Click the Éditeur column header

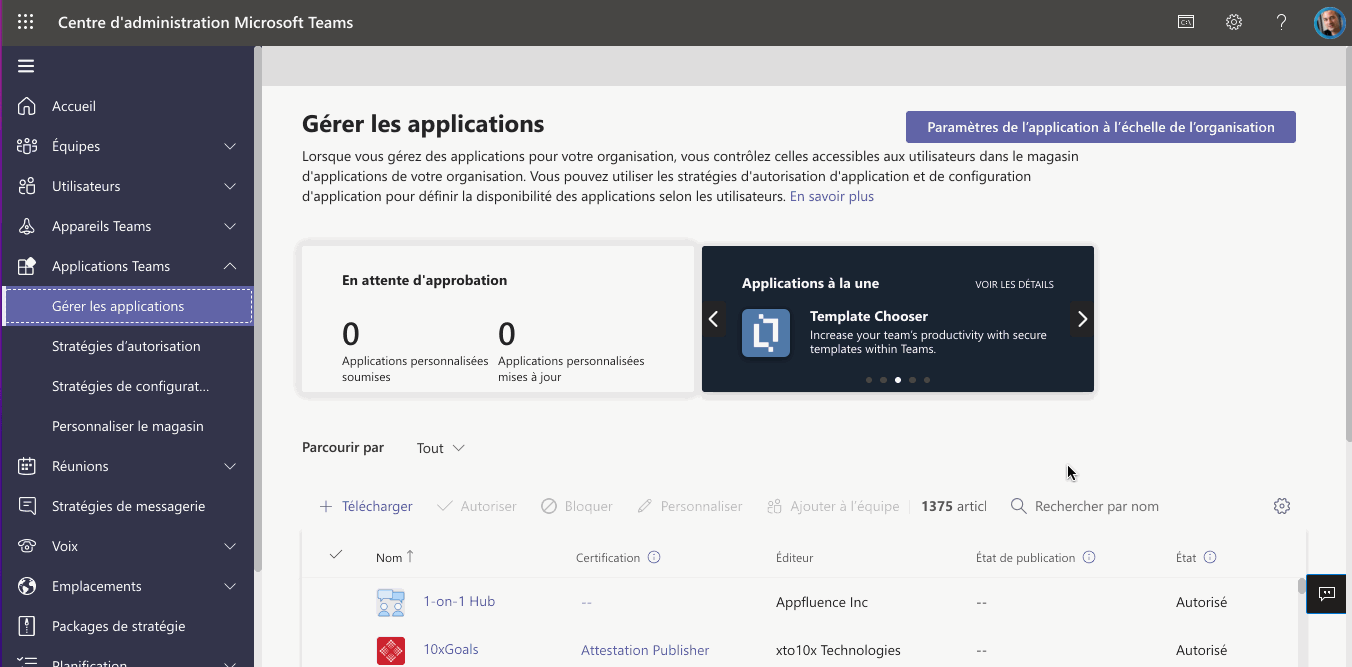795,558
